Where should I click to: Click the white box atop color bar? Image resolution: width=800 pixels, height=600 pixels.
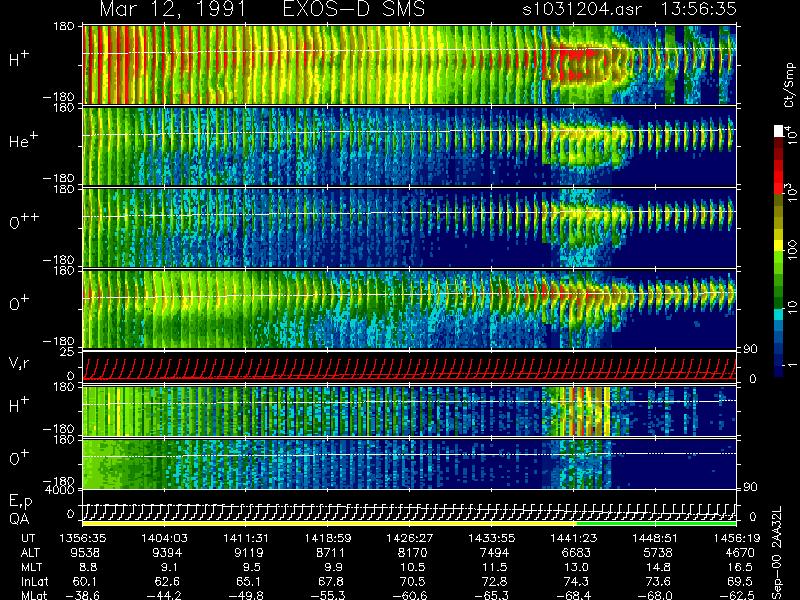(779, 131)
